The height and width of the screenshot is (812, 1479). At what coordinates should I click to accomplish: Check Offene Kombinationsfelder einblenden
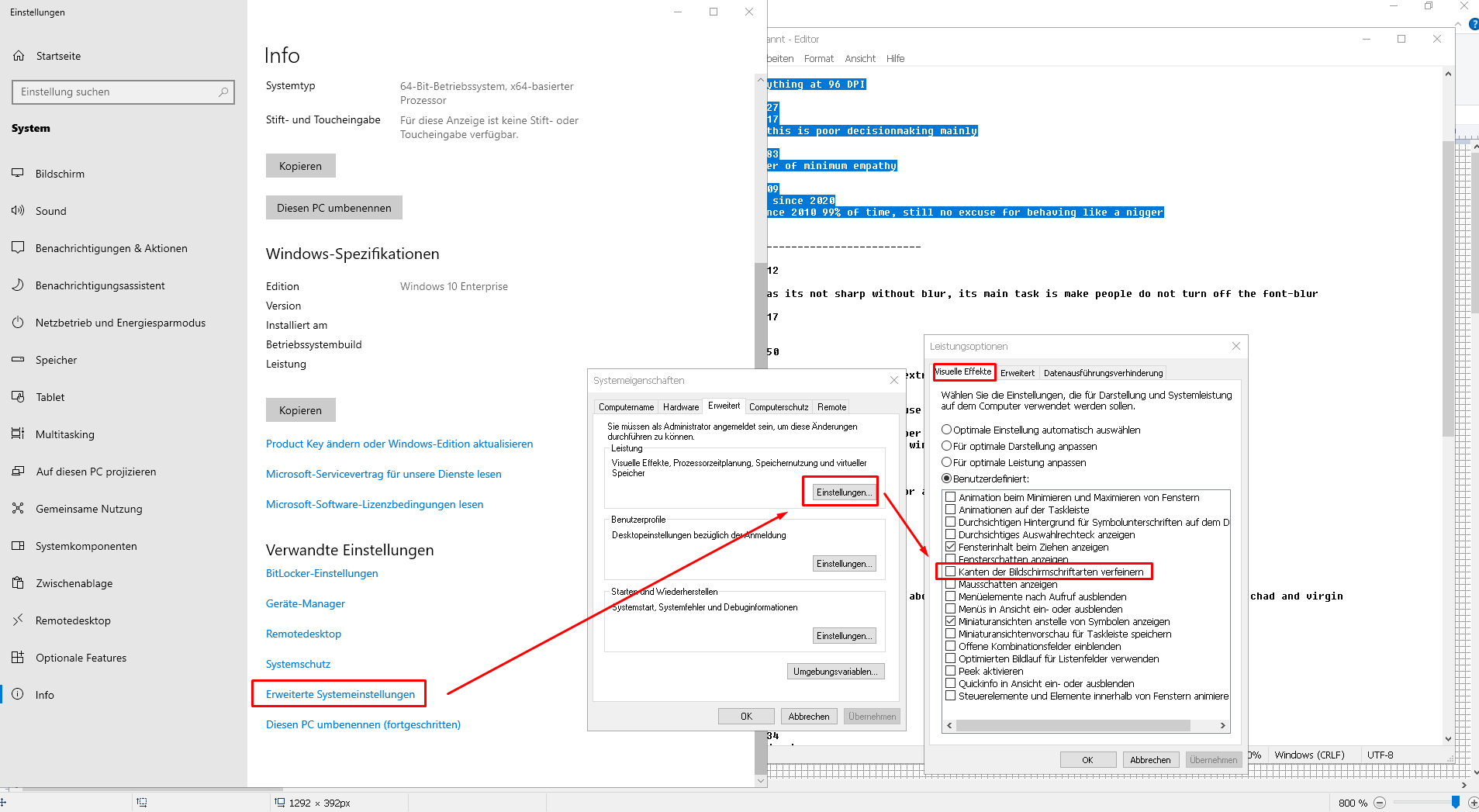point(950,646)
